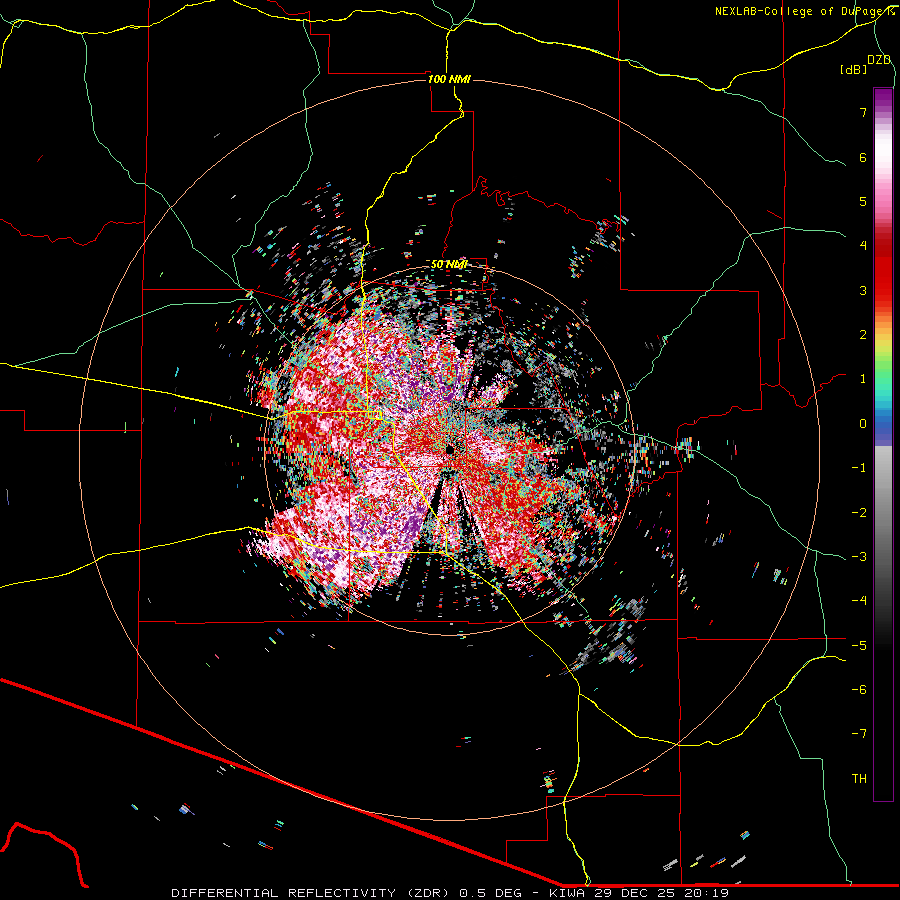Click the 100 NMI range ring label

pos(449,79)
